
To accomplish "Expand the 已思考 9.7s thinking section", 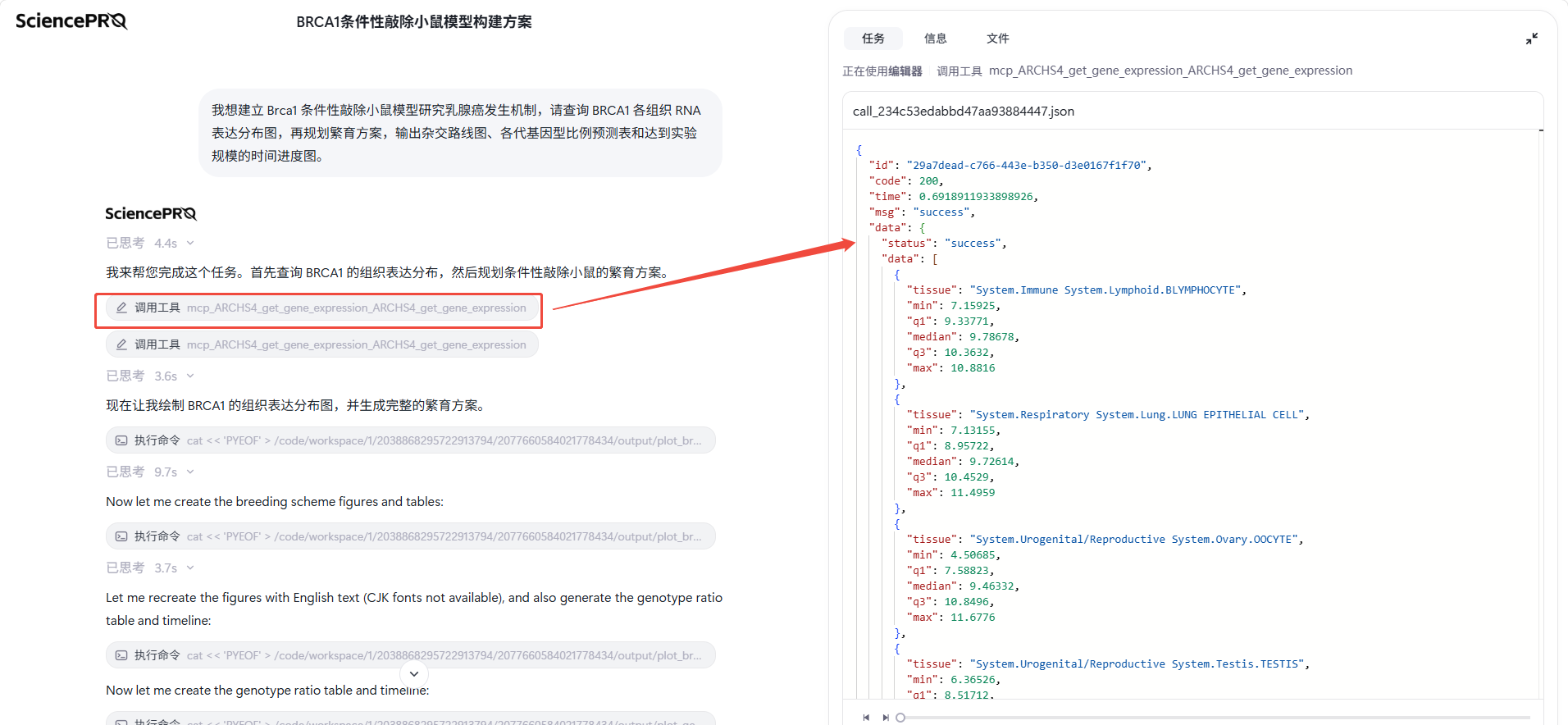I will click(150, 472).
